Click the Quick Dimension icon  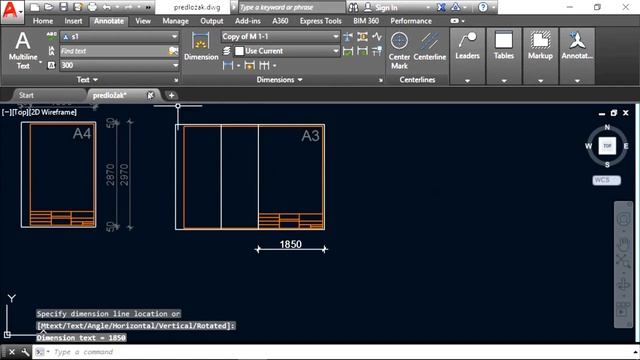pos(249,65)
